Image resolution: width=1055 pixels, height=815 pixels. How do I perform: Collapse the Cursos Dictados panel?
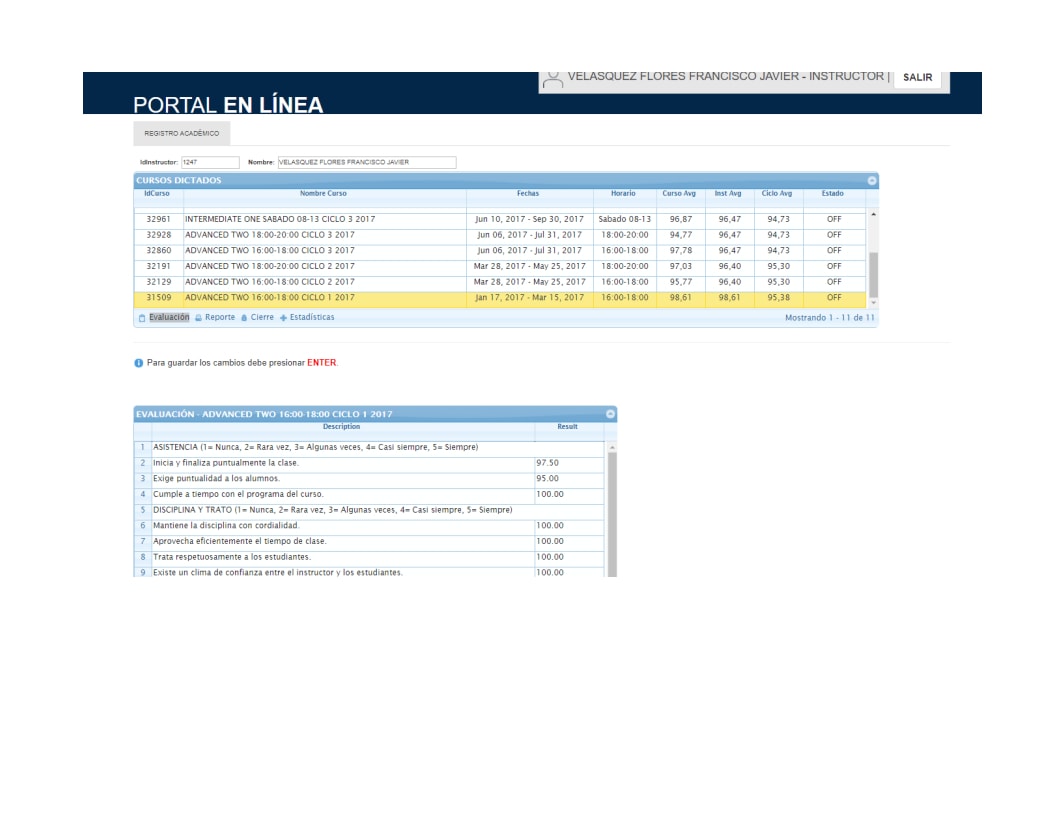[871, 180]
